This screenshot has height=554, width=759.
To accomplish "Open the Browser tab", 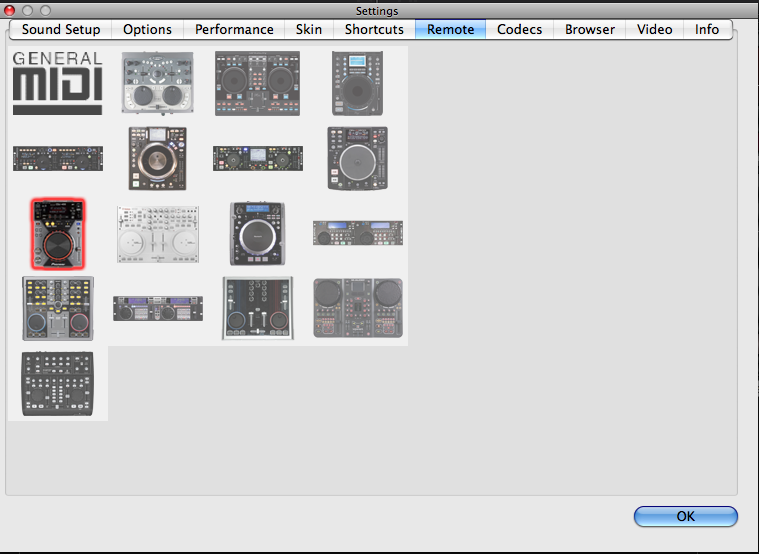I will 590,29.
